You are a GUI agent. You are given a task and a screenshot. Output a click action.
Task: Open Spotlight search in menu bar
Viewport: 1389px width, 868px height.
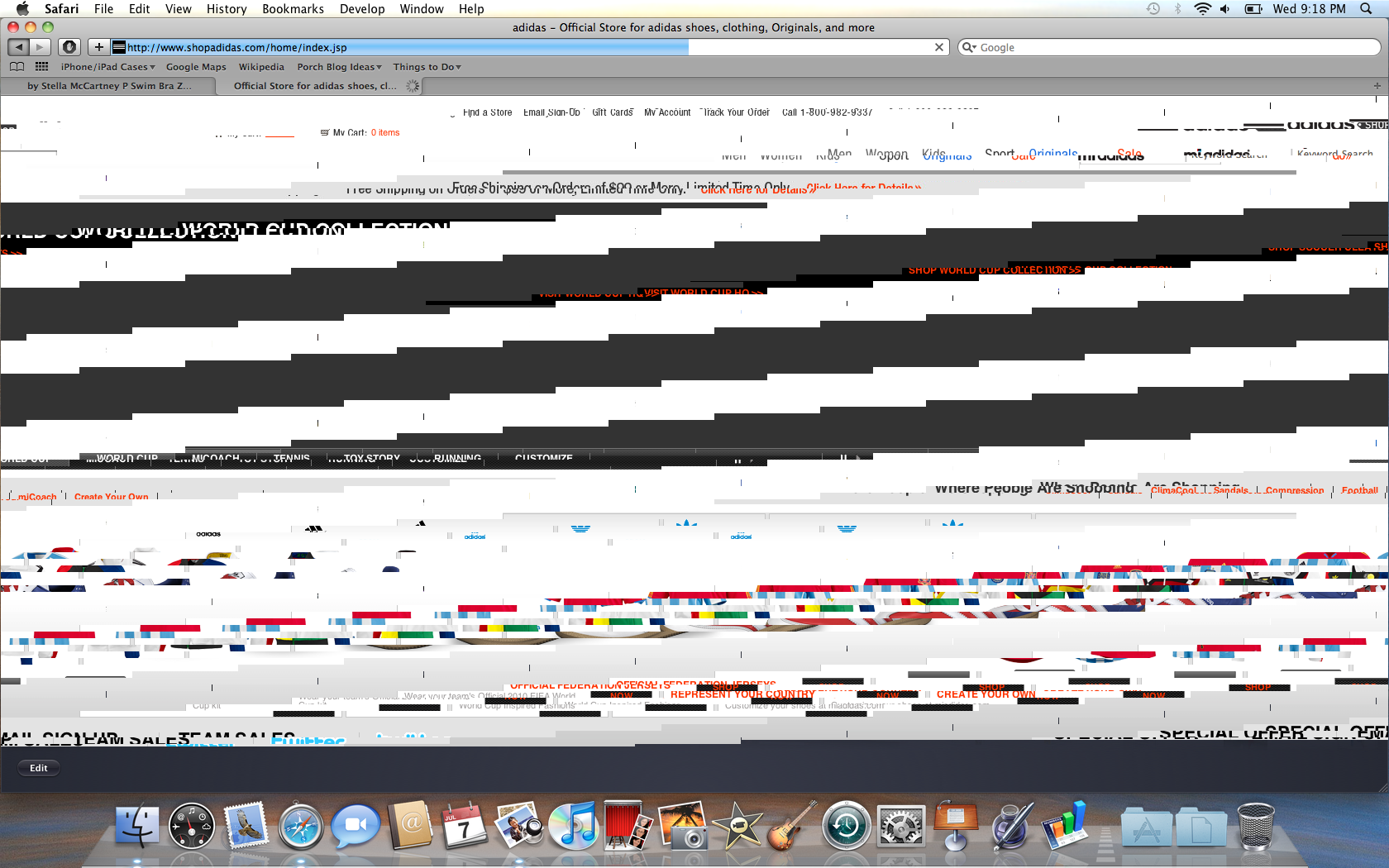point(1366,8)
